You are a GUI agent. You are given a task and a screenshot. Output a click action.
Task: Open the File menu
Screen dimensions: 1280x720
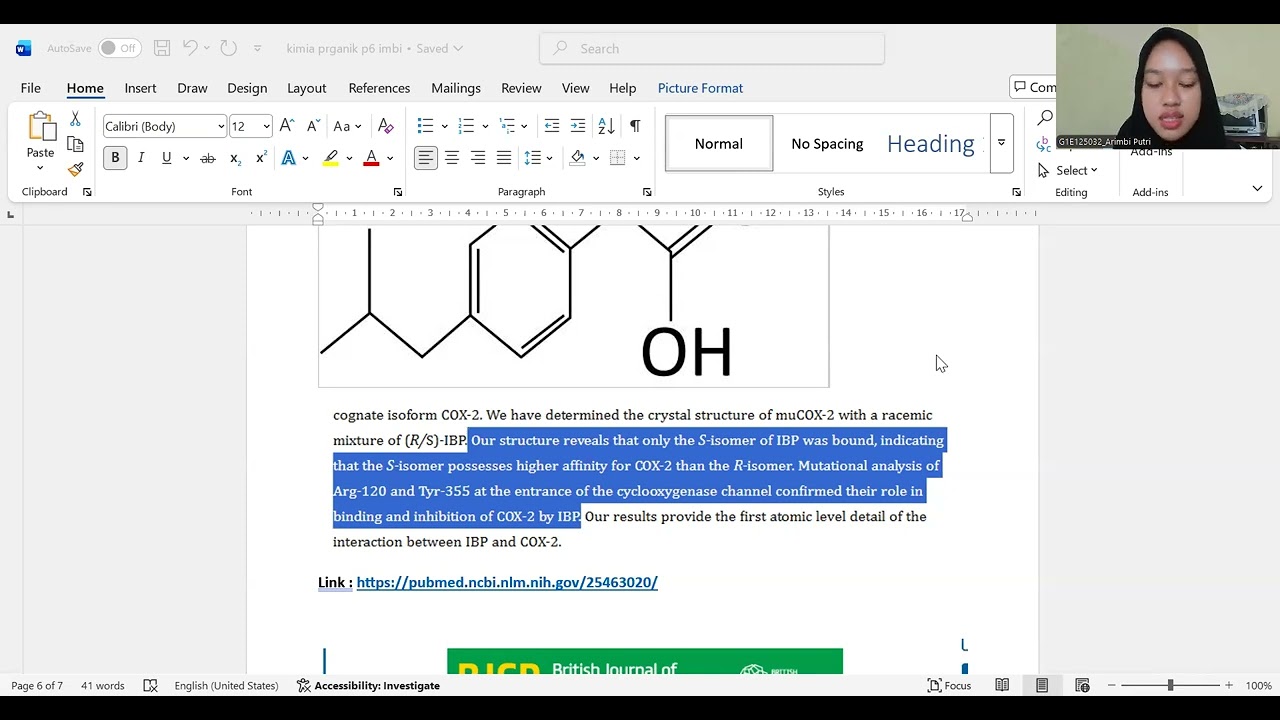pyautogui.click(x=31, y=88)
